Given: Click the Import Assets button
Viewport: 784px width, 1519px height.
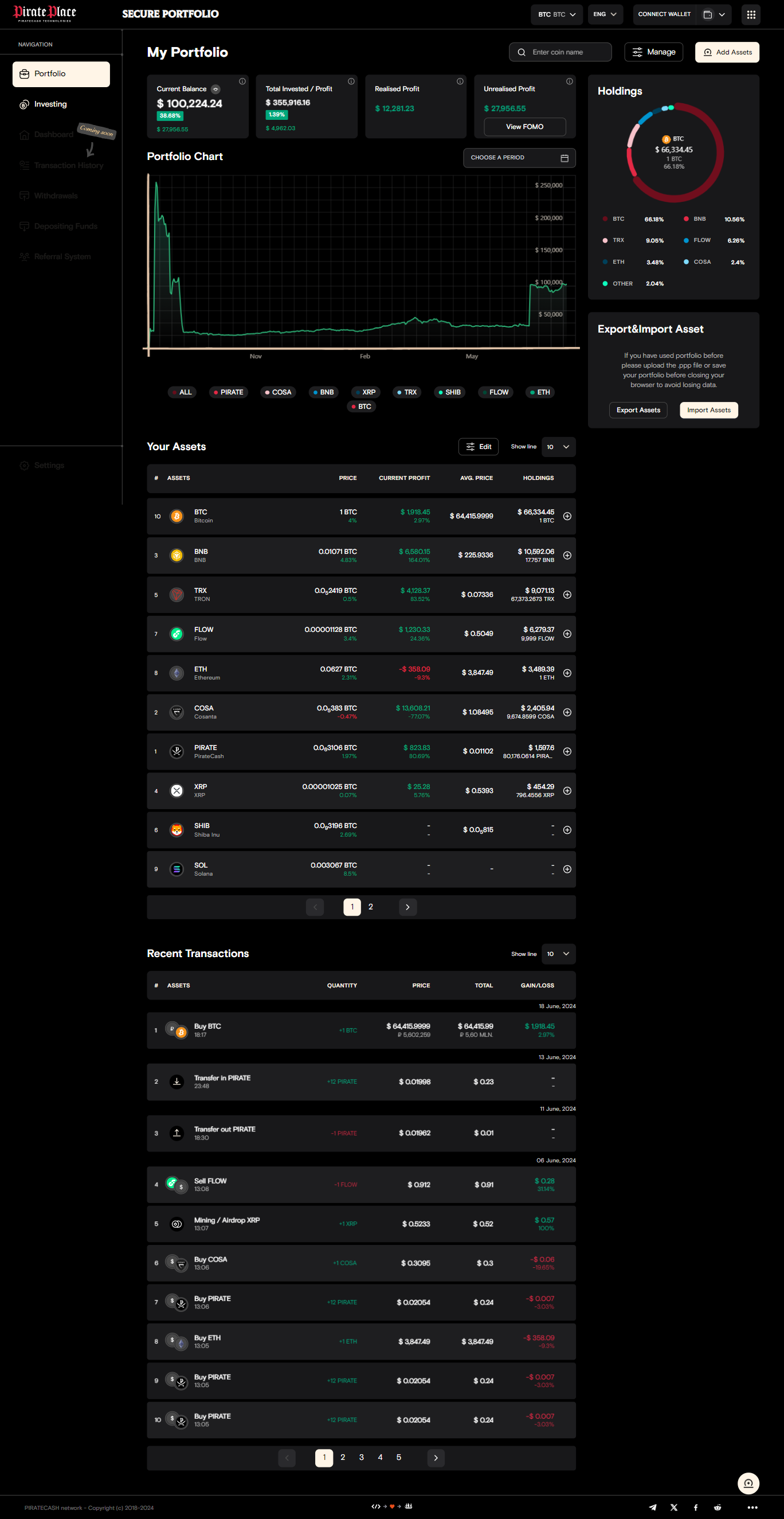Looking at the screenshot, I should pyautogui.click(x=708, y=411).
